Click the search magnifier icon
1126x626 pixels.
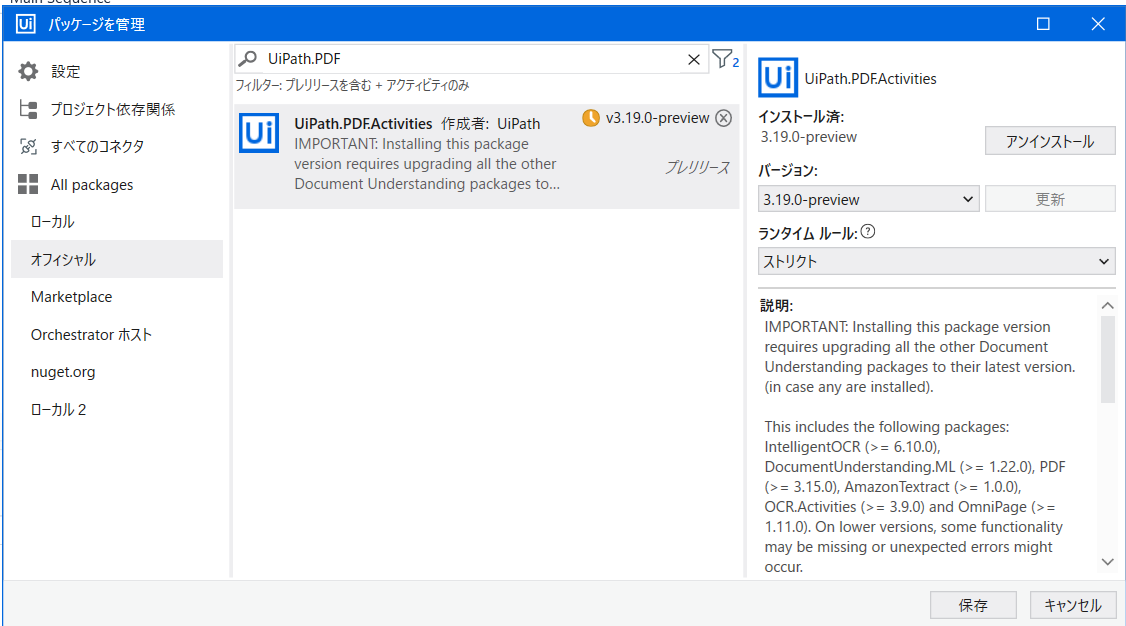tap(248, 58)
